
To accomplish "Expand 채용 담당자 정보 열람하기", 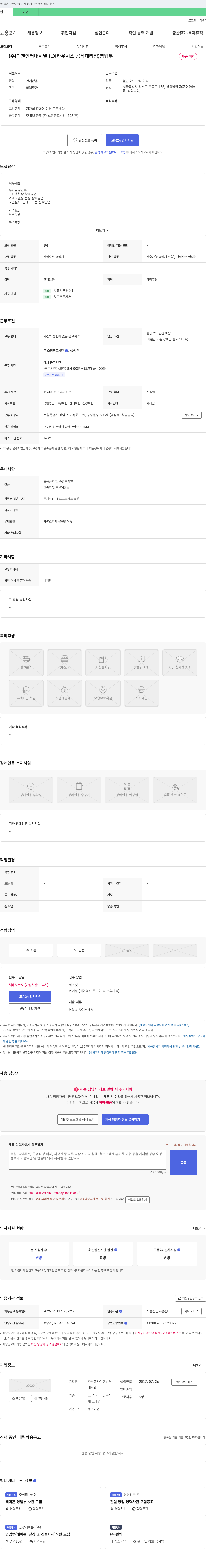I will [x=125, y=1119].
